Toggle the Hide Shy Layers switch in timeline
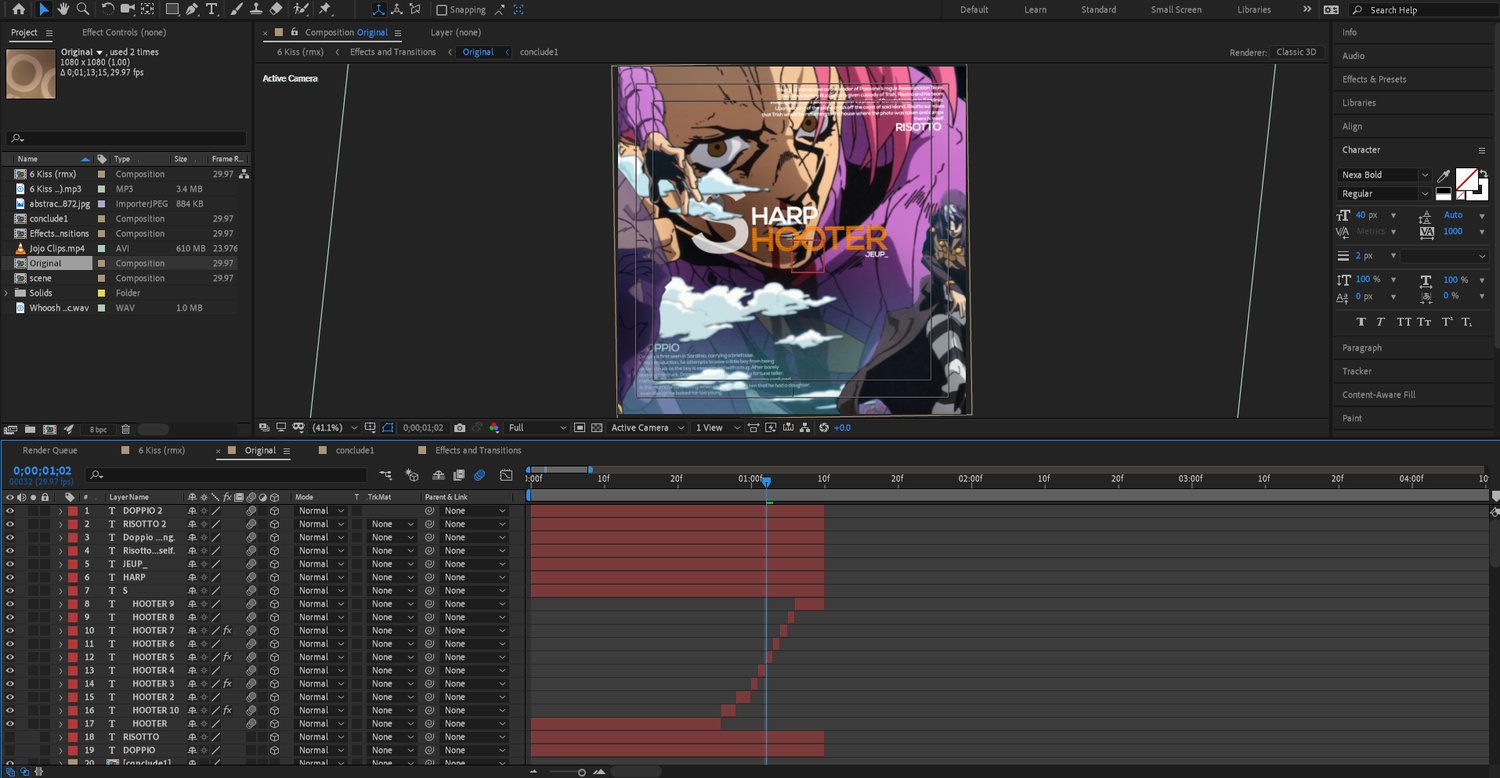Viewport: 1500px width, 778px height. point(438,475)
